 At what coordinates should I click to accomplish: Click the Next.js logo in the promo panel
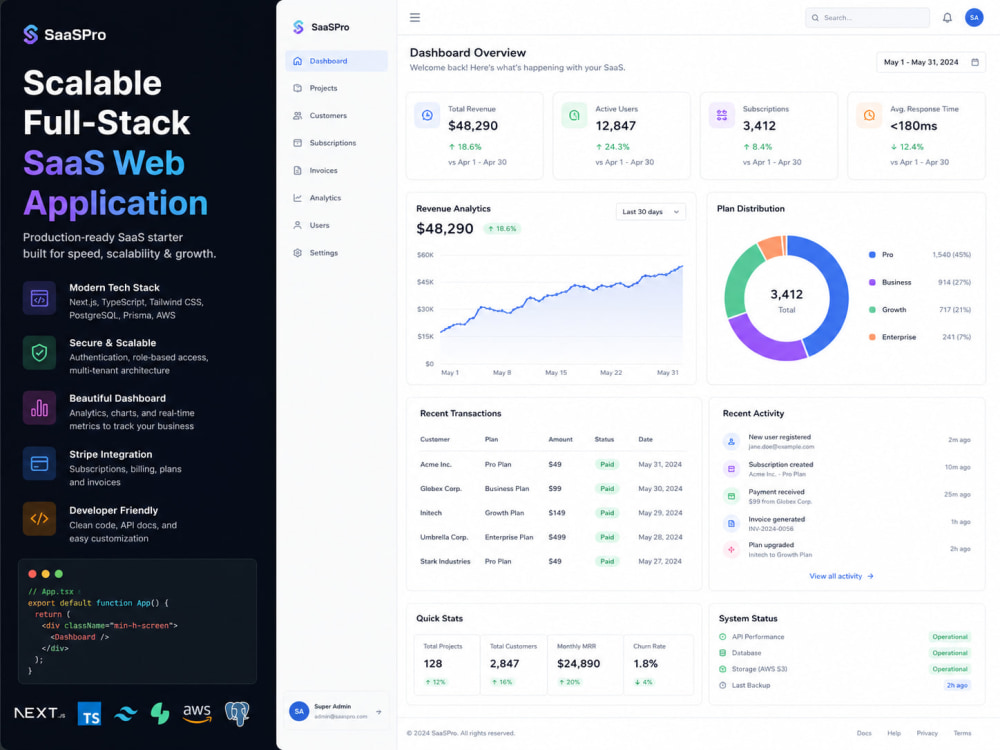pos(40,713)
